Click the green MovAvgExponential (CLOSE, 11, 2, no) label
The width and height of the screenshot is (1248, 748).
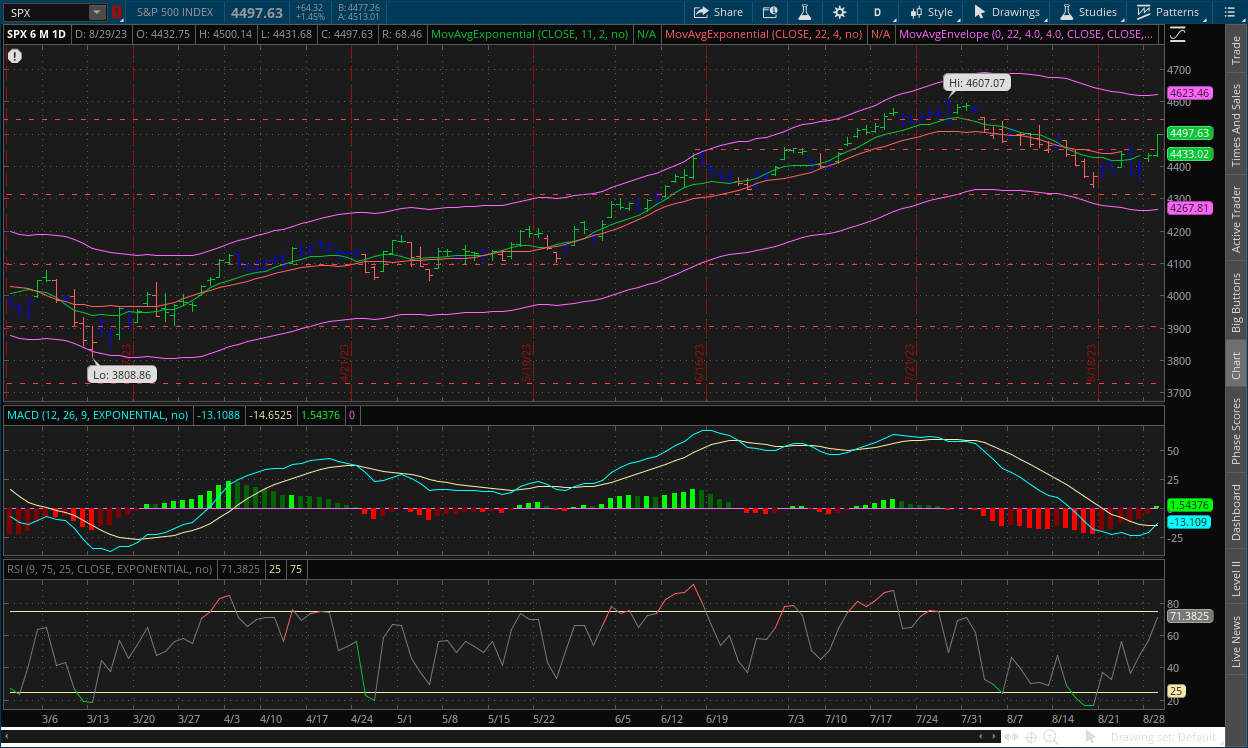pos(530,34)
